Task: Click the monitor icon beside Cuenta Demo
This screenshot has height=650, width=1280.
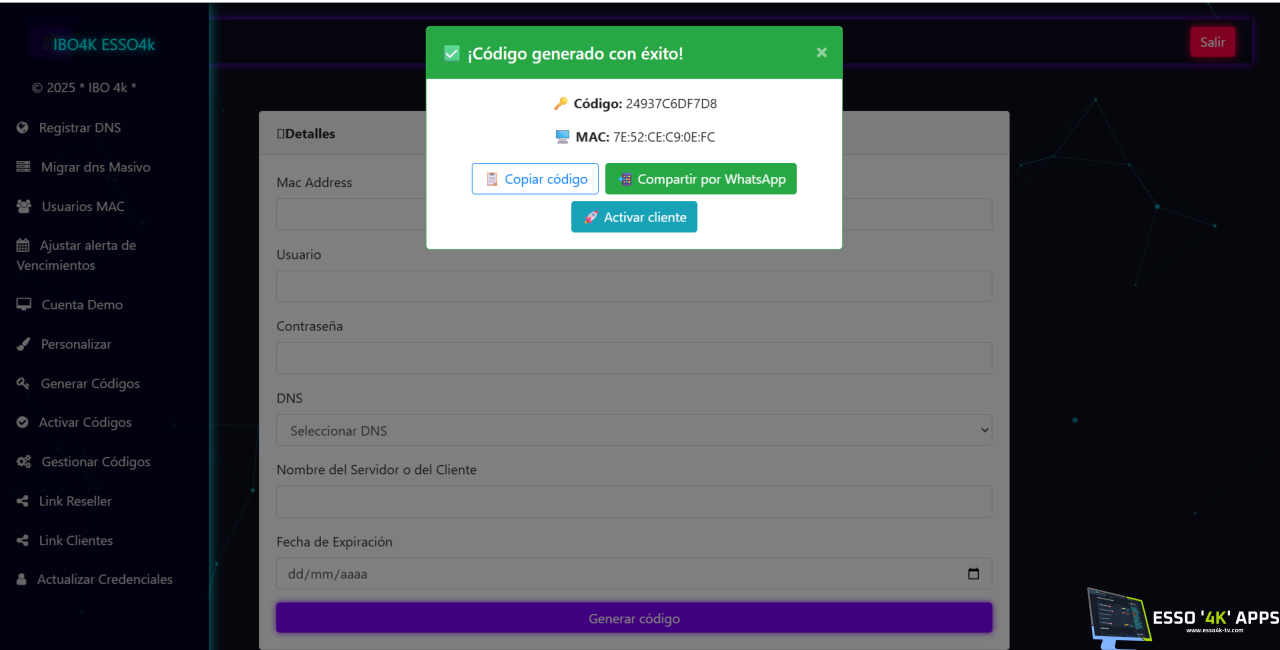Action: click(24, 305)
